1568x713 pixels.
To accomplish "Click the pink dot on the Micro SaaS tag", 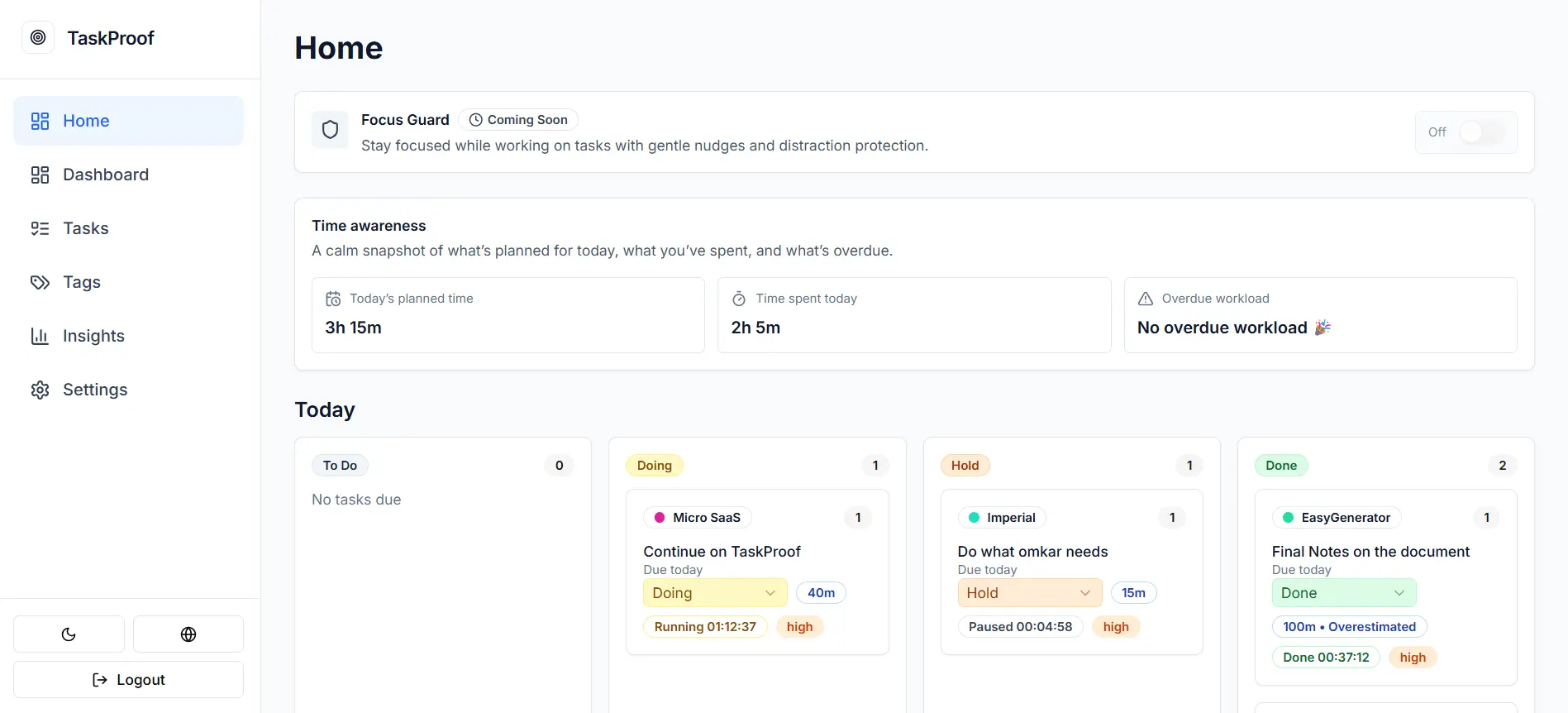I will [x=660, y=518].
